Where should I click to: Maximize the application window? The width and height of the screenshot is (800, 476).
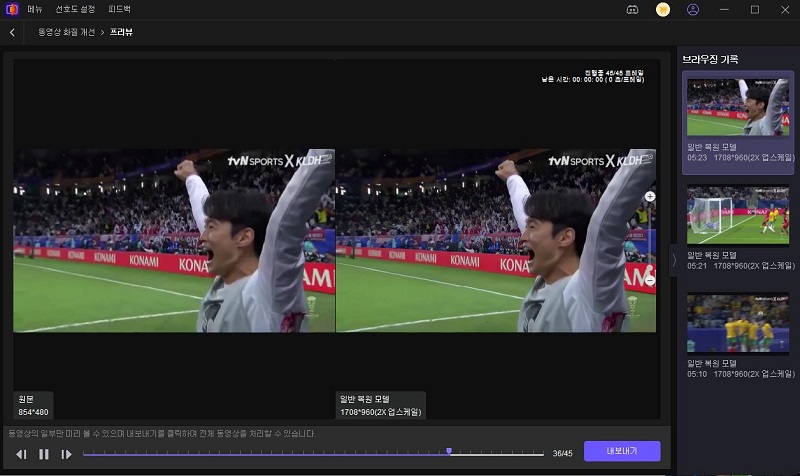755,10
